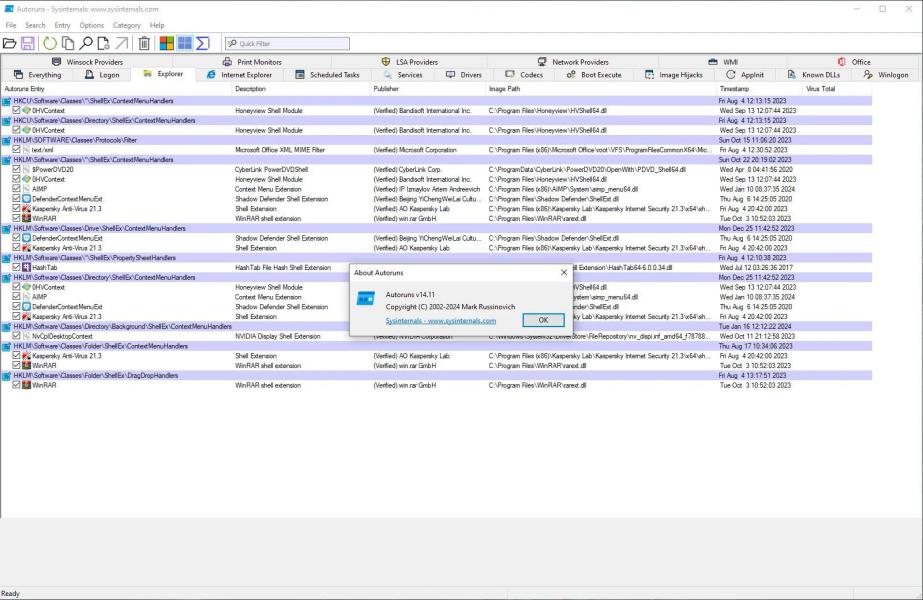Sort by the Timestamp column header
923x600 pixels.
(x=759, y=89)
